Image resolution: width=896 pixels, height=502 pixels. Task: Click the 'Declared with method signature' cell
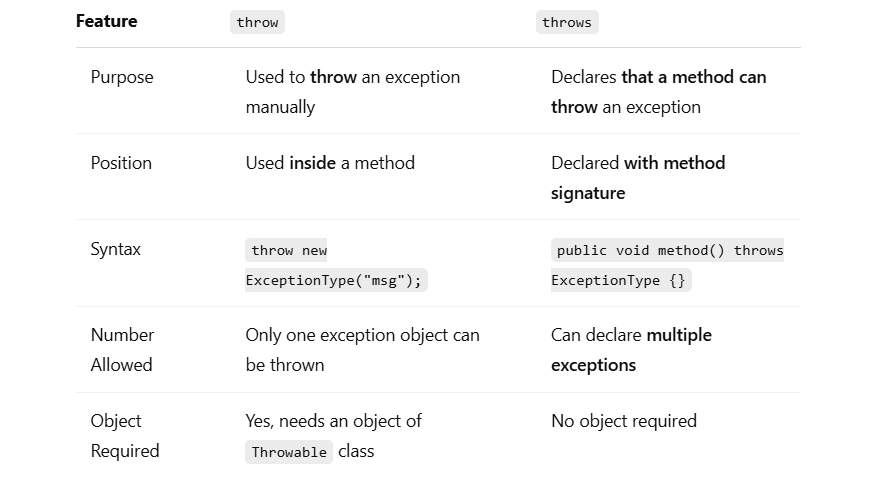[638, 178]
